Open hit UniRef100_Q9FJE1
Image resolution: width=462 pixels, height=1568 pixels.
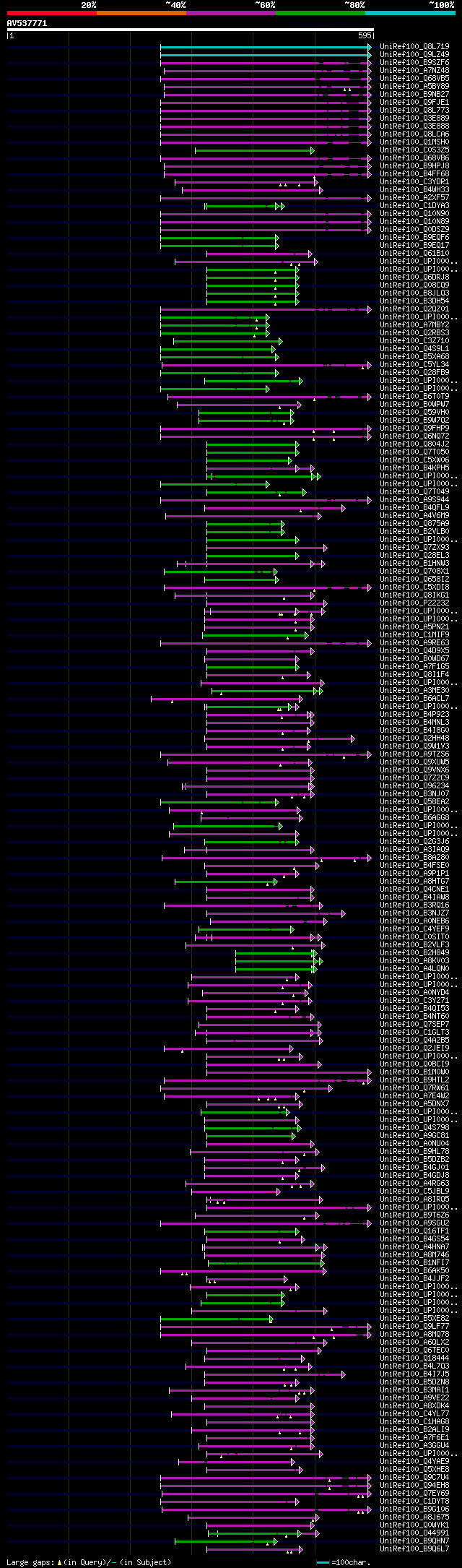(414, 103)
